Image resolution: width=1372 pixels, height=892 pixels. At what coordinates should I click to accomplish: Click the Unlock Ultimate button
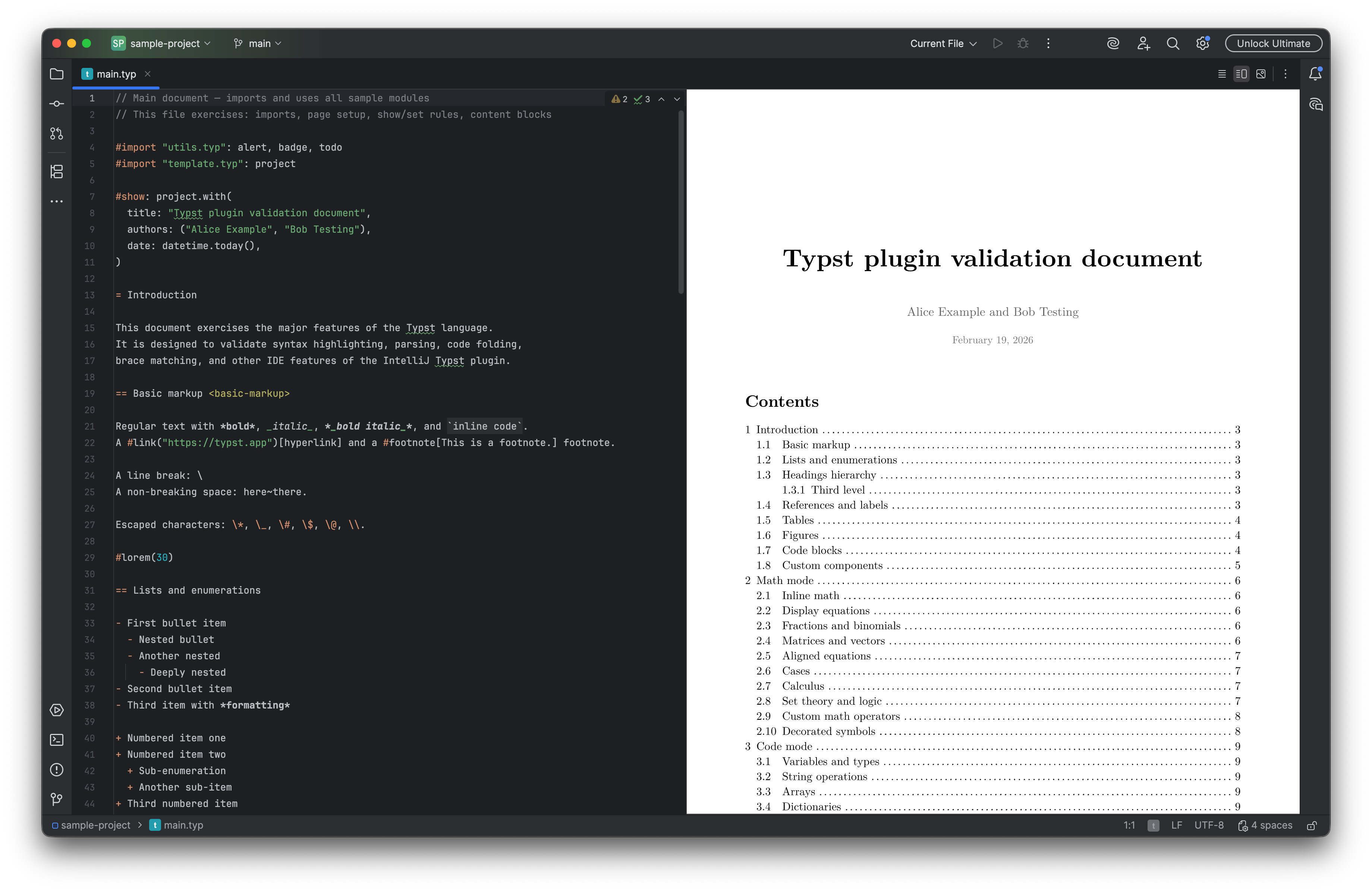tap(1273, 44)
